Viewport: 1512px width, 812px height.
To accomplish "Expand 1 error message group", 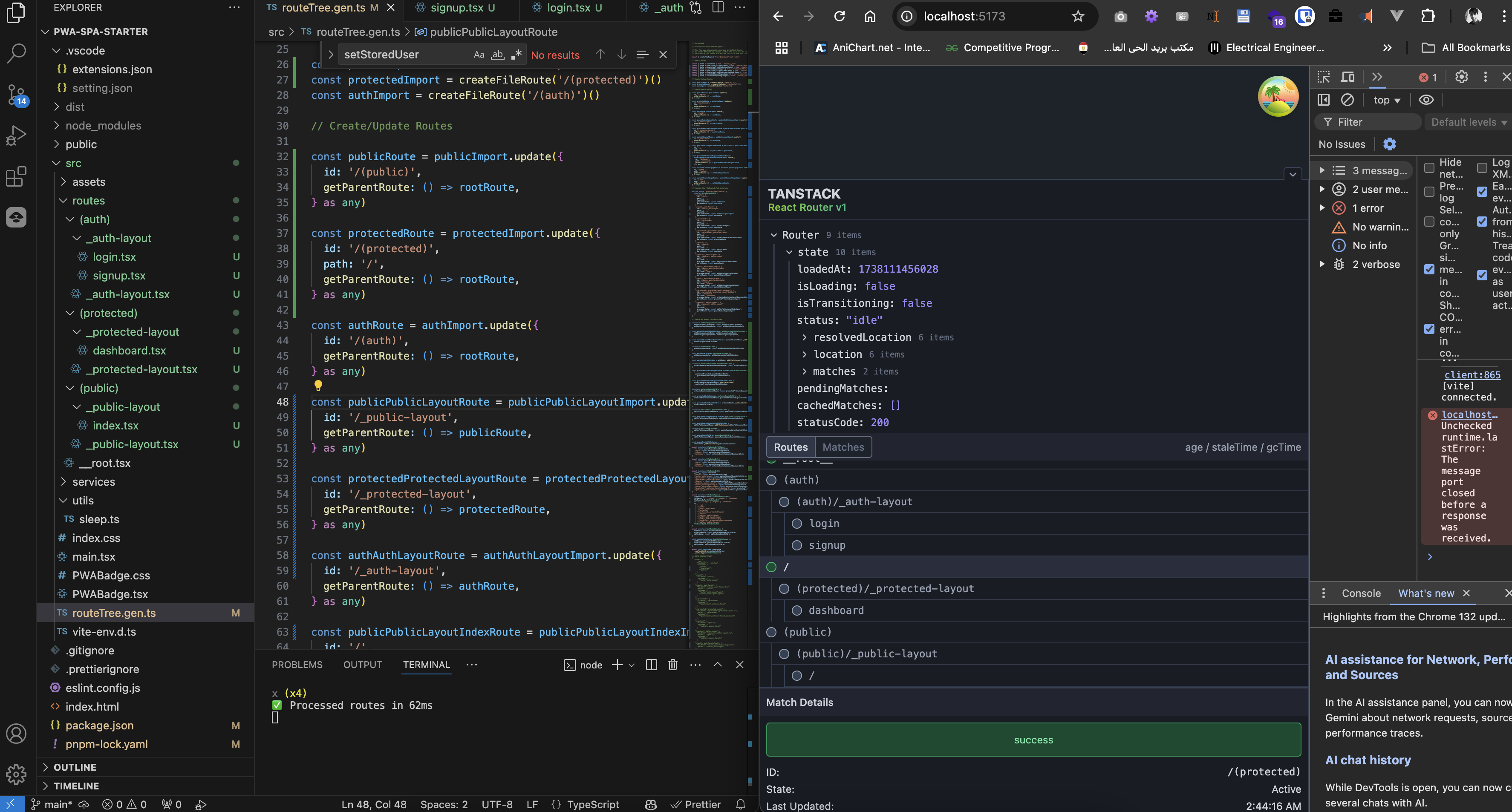I will (1322, 208).
